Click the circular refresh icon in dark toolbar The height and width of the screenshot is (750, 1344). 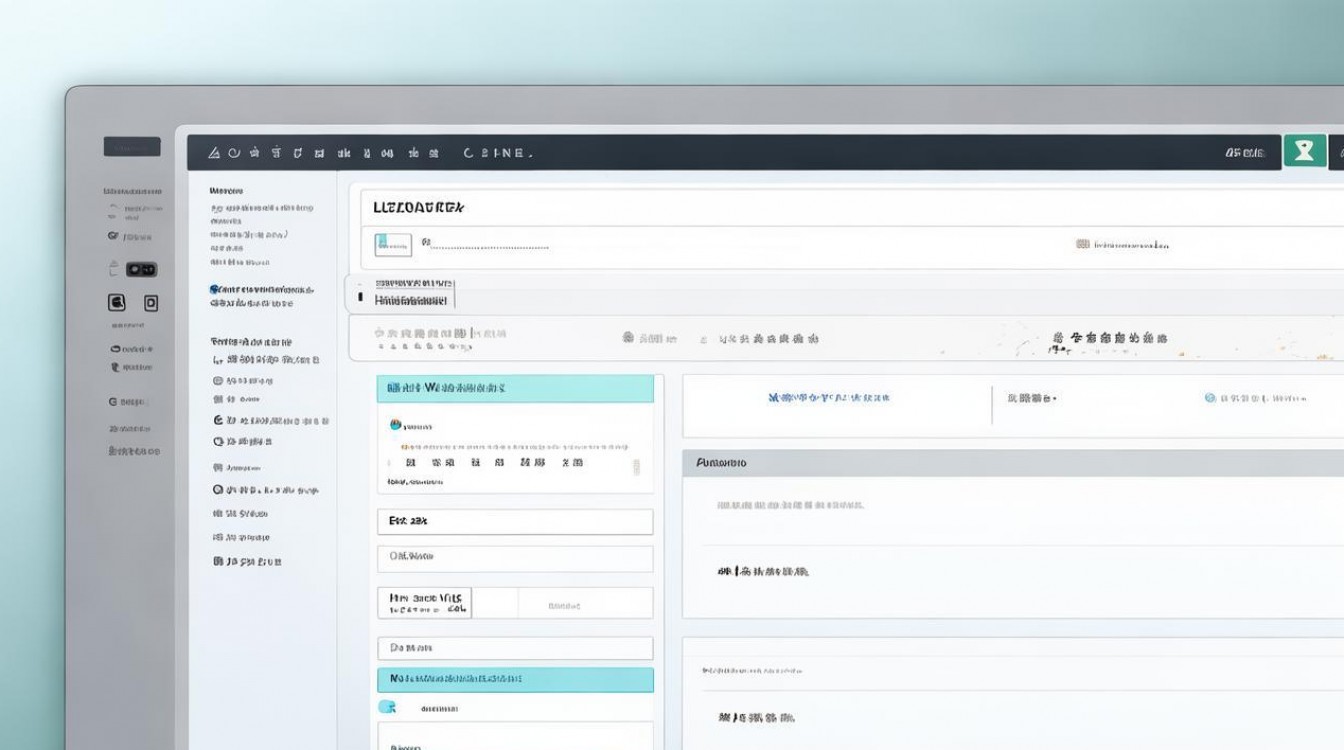point(234,153)
